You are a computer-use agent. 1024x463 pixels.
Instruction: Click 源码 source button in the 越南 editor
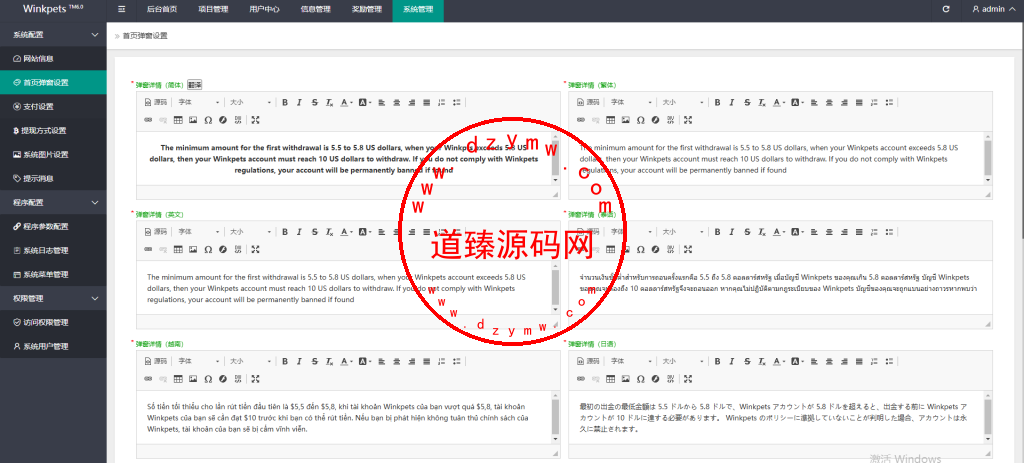(x=156, y=361)
